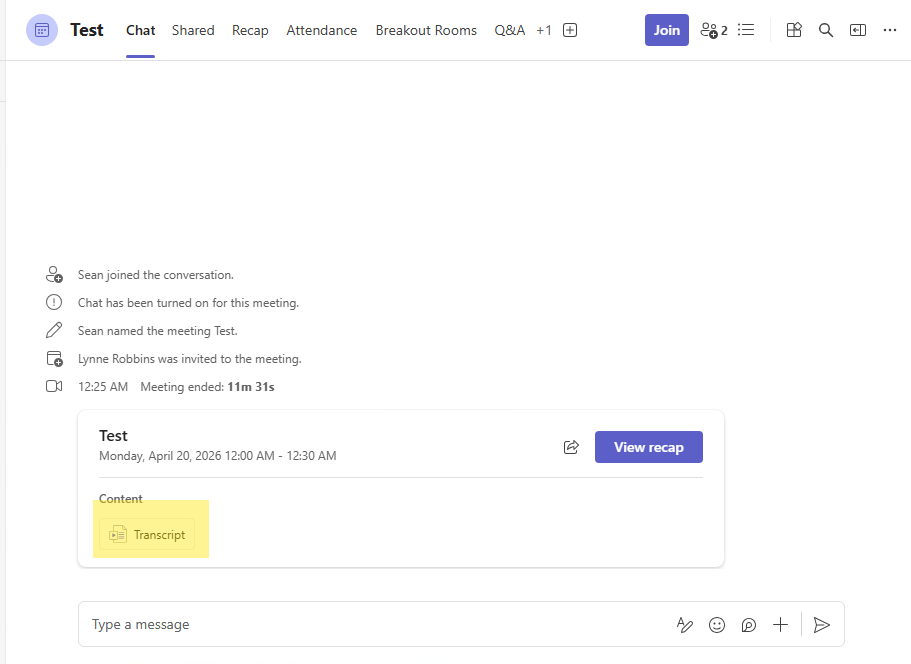This screenshot has width=911, height=664.
Task: Add a tab with the plus icon
Action: coord(570,30)
